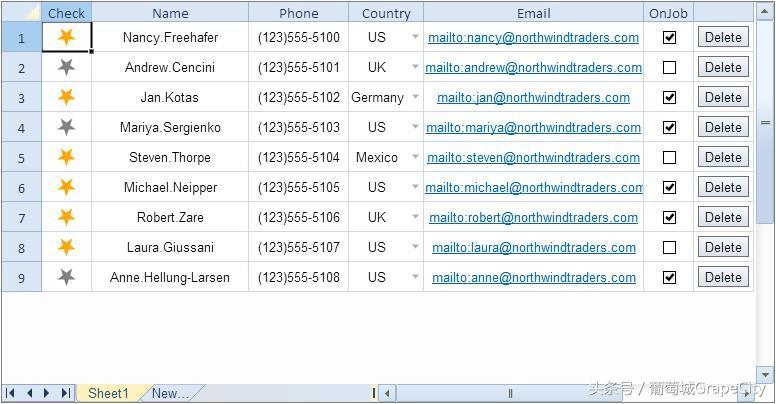This screenshot has height=404, width=776.
Task: Check OnJob for Steven.Thorpe
Action: click(669, 157)
